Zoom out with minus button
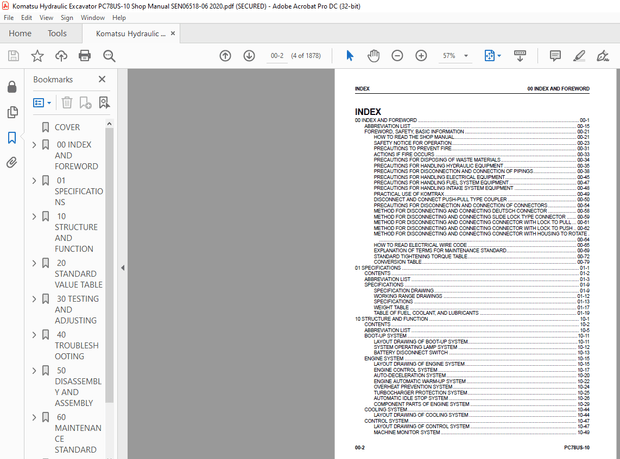 point(397,56)
